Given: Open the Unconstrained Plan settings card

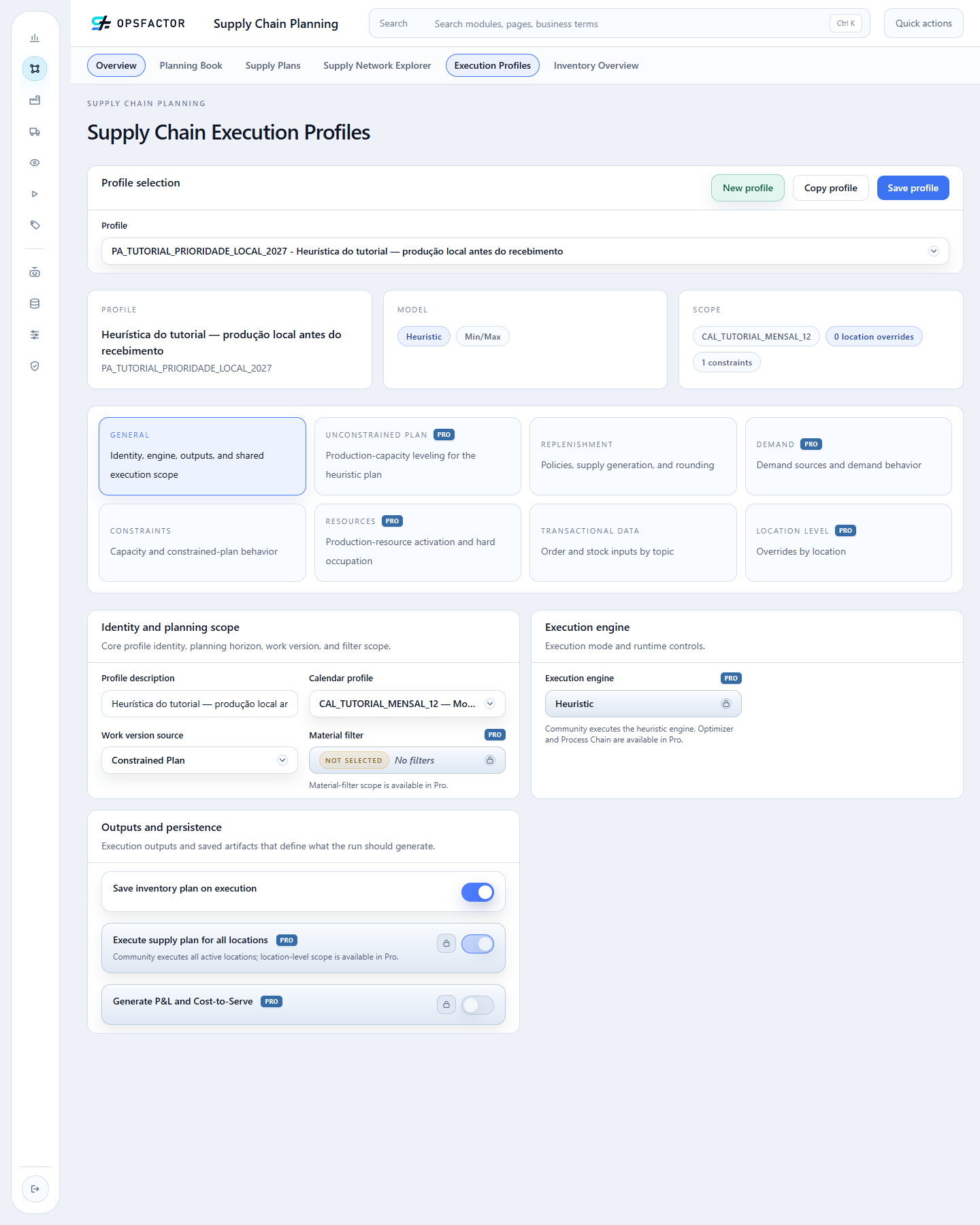Looking at the screenshot, I should (418, 456).
